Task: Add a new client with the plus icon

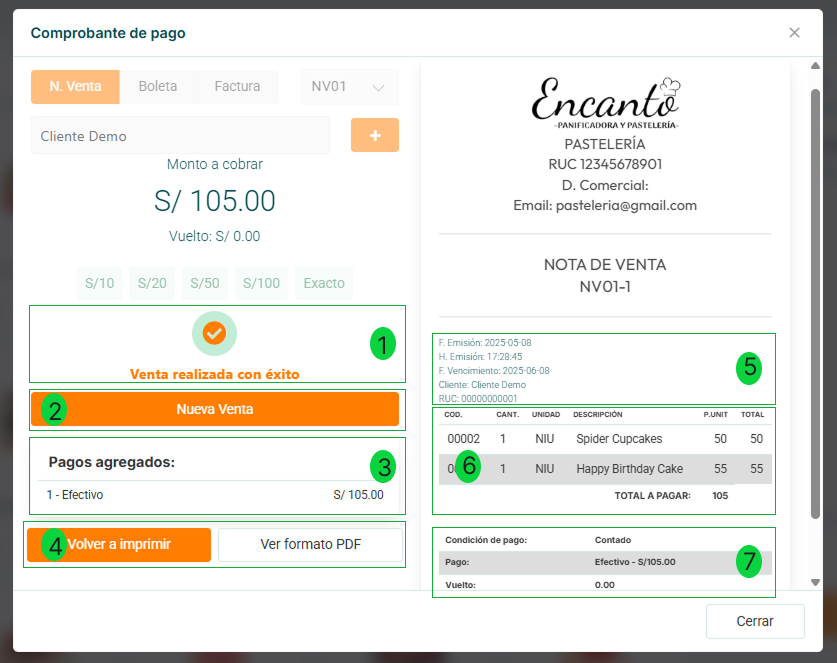Action: pos(374,134)
